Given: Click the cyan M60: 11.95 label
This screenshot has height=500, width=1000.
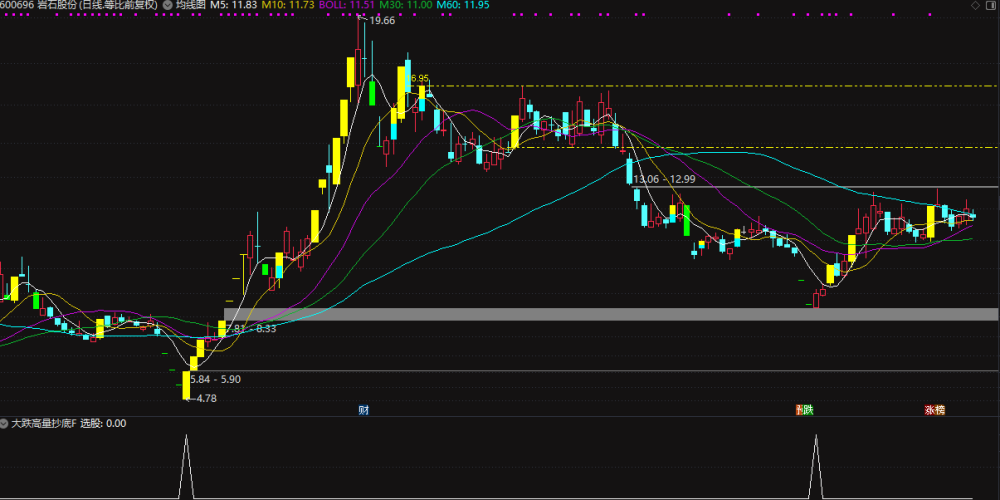Looking at the screenshot, I should point(463,5).
